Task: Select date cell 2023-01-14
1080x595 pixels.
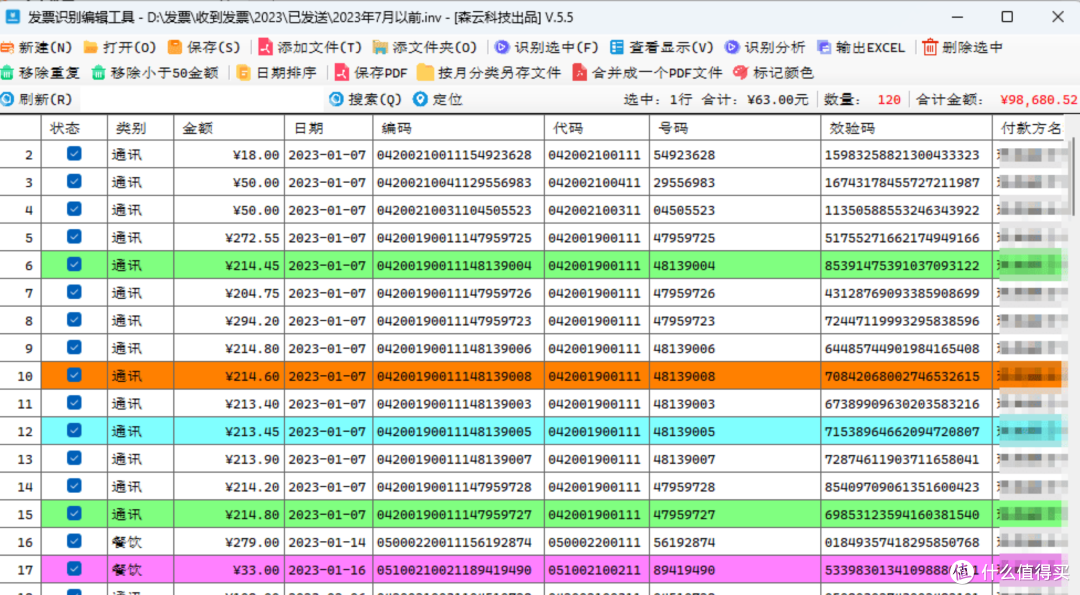Action: (329, 542)
